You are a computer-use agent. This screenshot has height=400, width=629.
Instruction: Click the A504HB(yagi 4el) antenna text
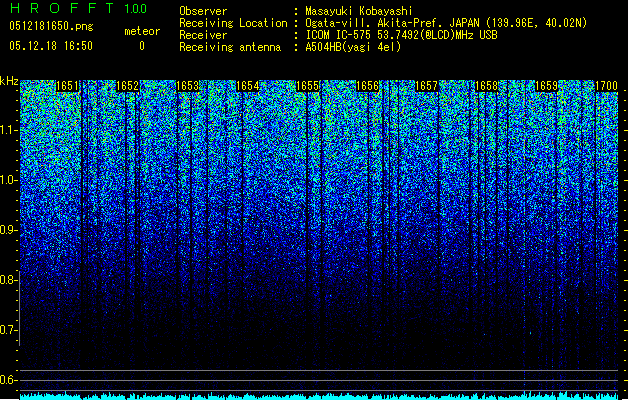click(x=353, y=47)
